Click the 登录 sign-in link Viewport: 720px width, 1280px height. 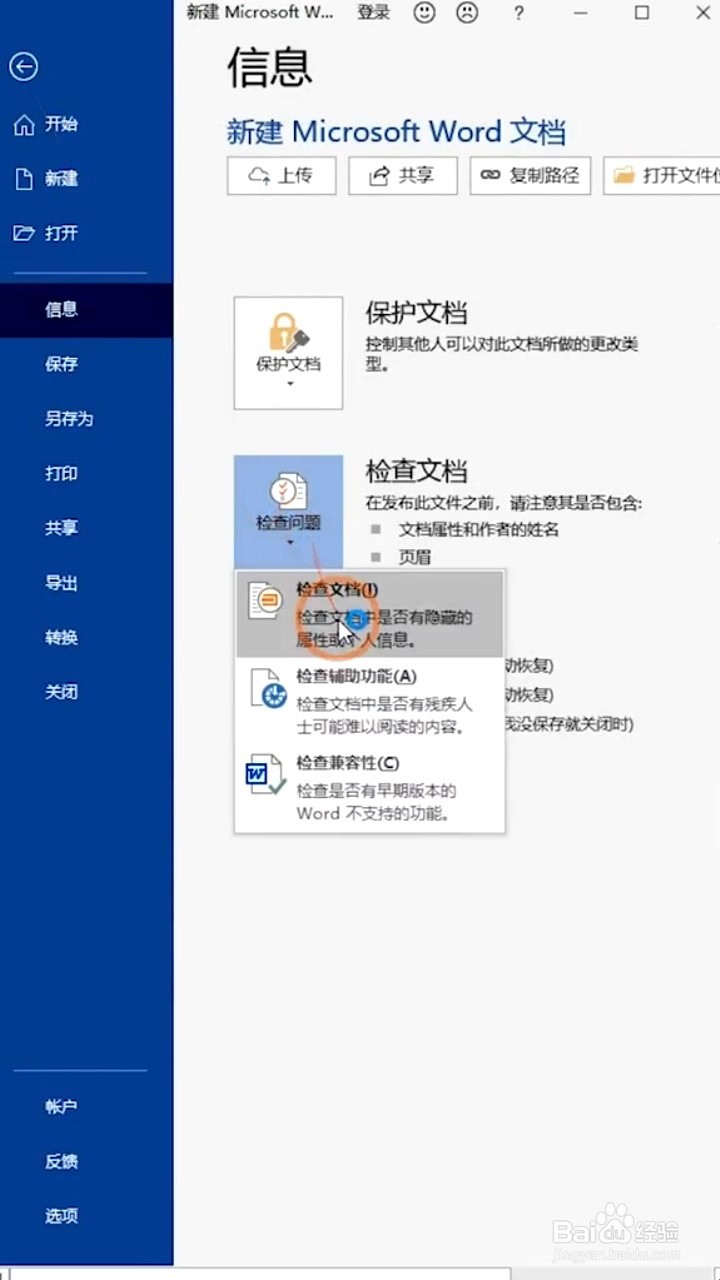pos(373,13)
